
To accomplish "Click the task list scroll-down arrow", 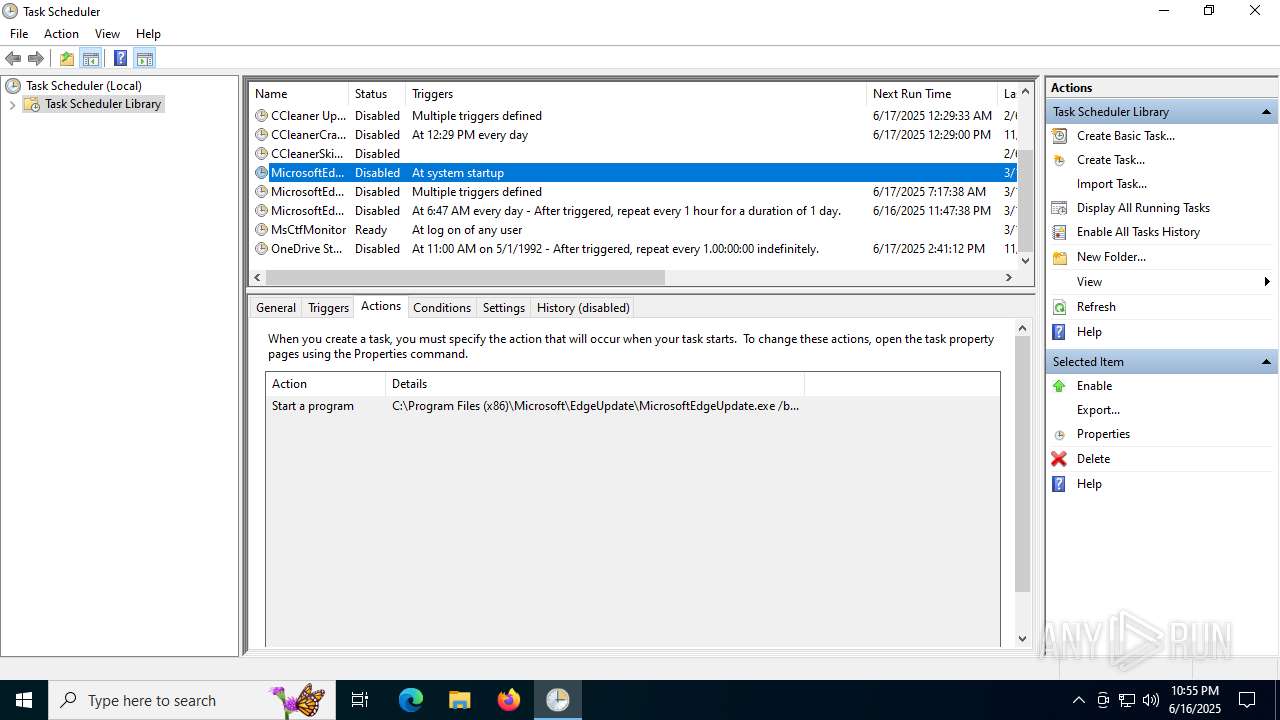I will (x=1024, y=260).
